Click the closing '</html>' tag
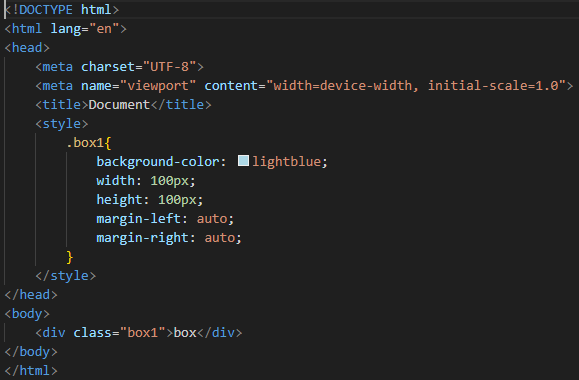579x380 pixels. [x=31, y=370]
